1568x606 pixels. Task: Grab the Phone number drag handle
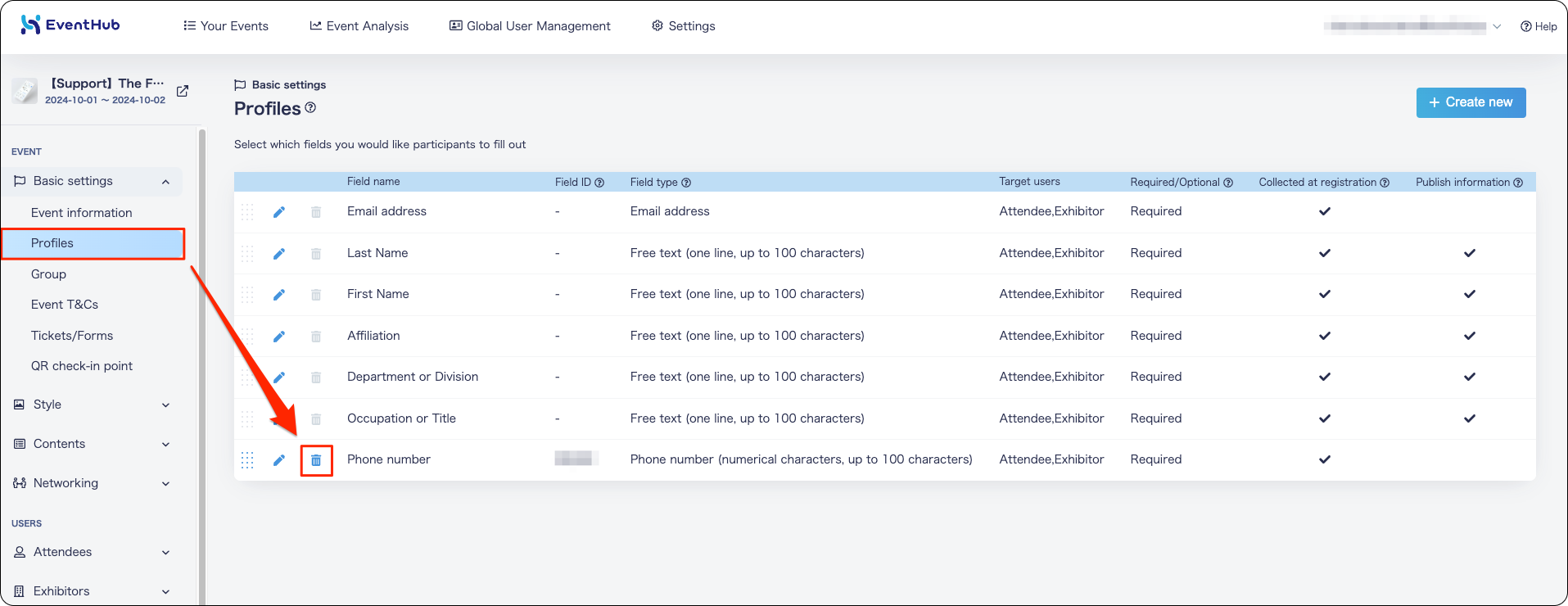tap(247, 460)
